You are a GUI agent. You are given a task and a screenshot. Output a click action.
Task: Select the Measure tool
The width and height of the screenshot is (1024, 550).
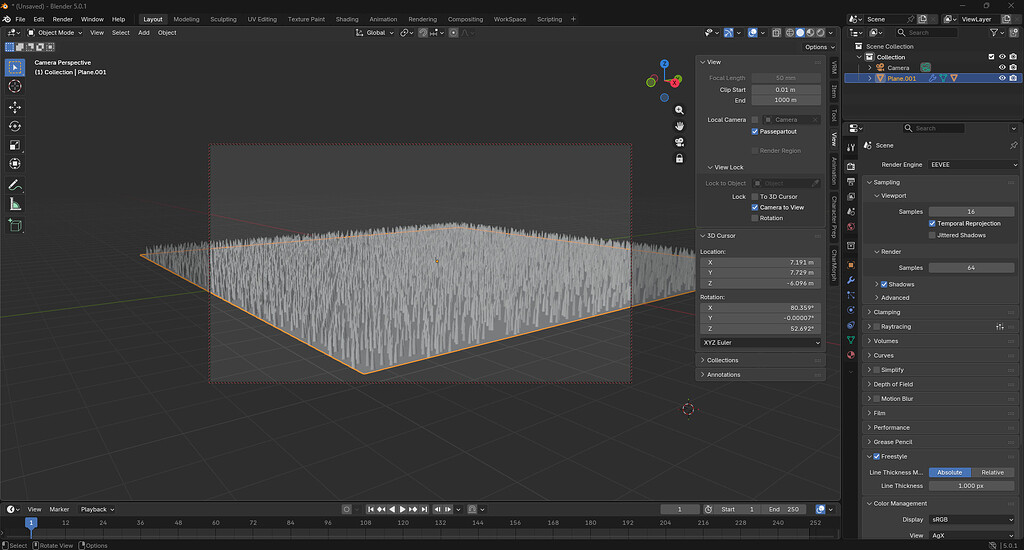click(x=15, y=204)
